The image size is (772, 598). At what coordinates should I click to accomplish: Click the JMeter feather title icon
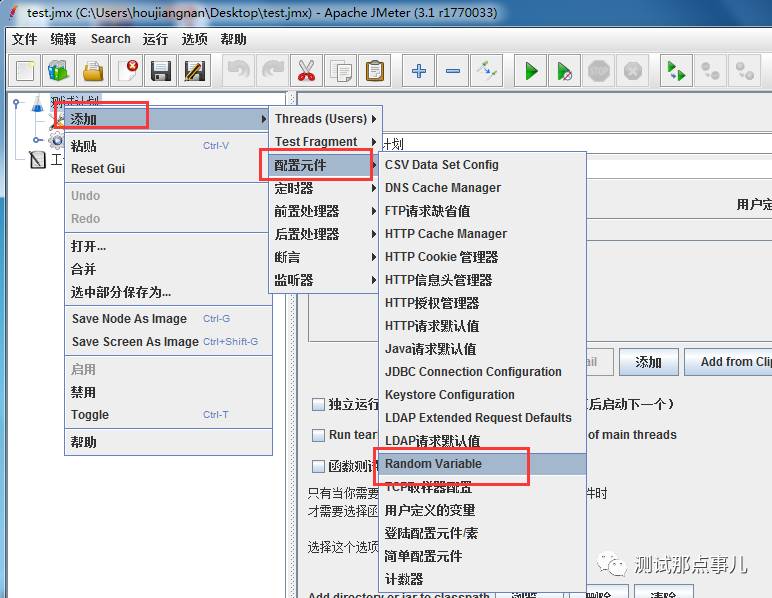pyautogui.click(x=13, y=13)
